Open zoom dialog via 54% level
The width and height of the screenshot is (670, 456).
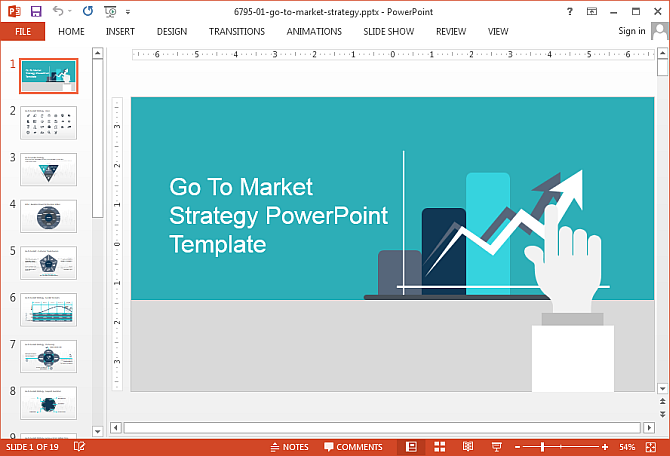(x=627, y=447)
